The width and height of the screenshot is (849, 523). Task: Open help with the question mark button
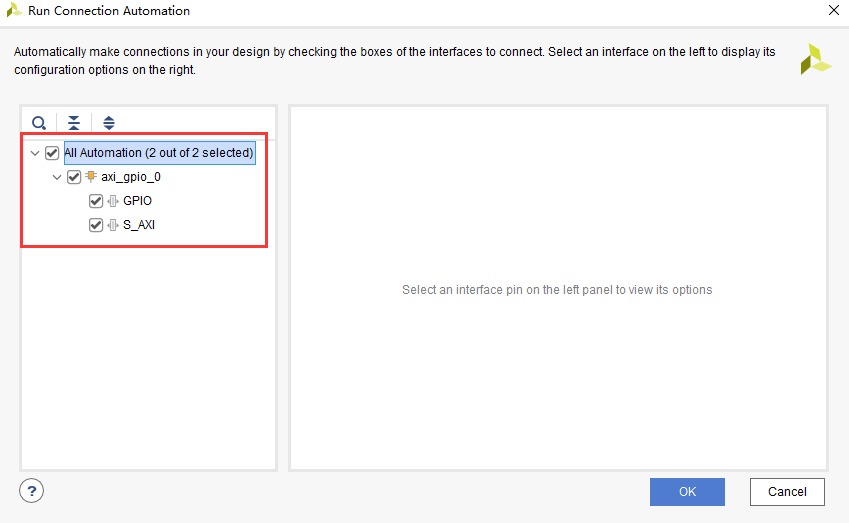point(32,491)
